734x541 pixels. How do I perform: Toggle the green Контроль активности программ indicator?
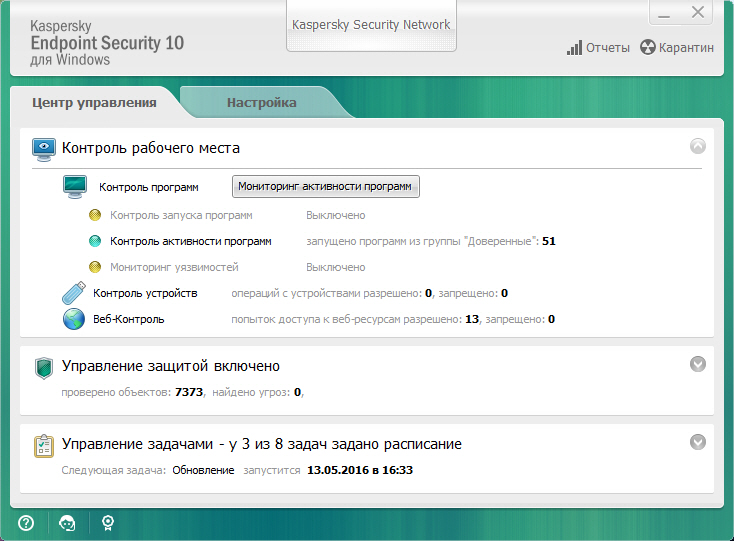pyautogui.click(x=95, y=241)
